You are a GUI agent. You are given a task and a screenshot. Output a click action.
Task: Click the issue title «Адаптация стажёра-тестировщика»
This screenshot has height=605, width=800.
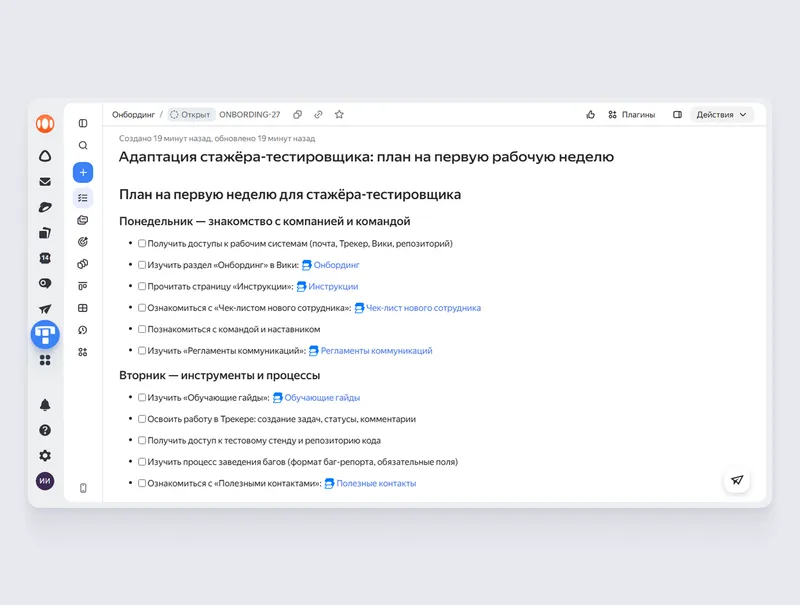click(366, 157)
